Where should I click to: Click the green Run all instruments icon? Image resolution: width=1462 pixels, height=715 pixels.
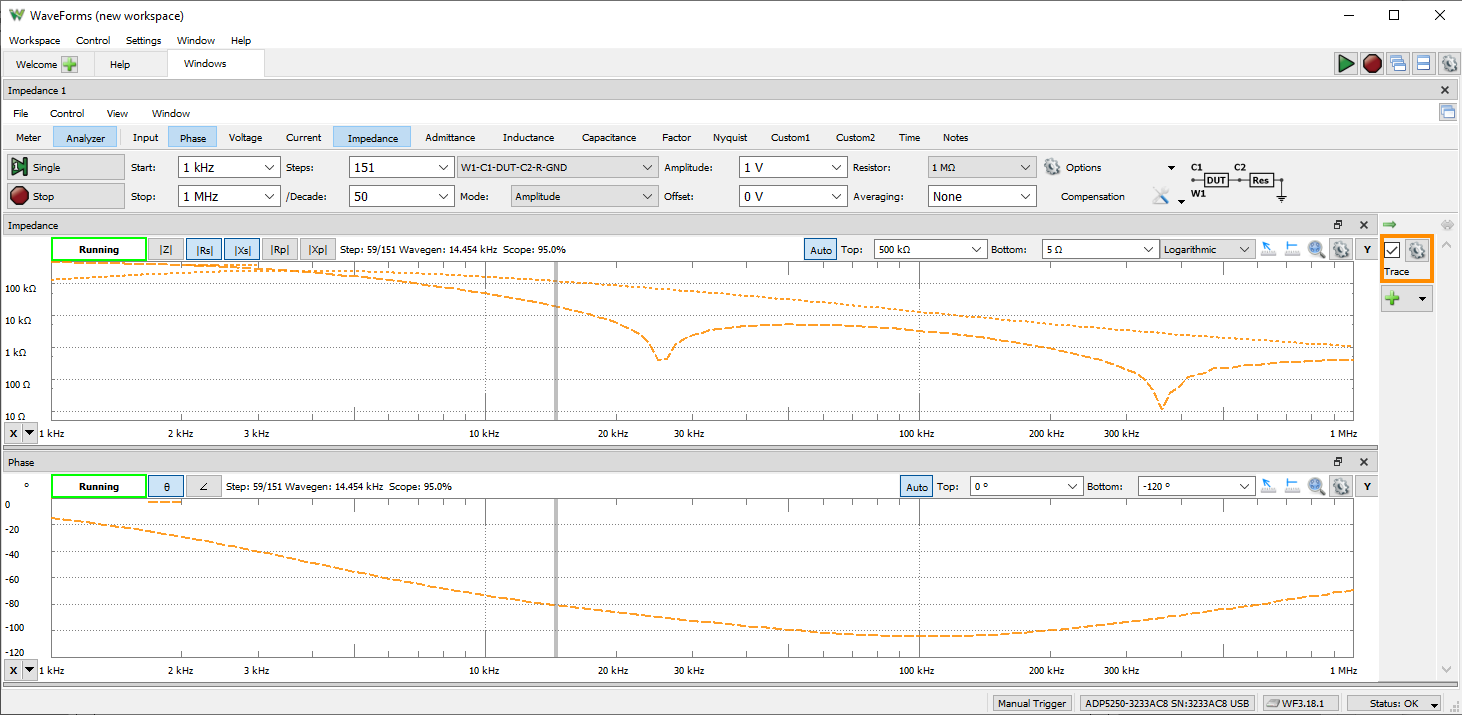tap(1346, 63)
